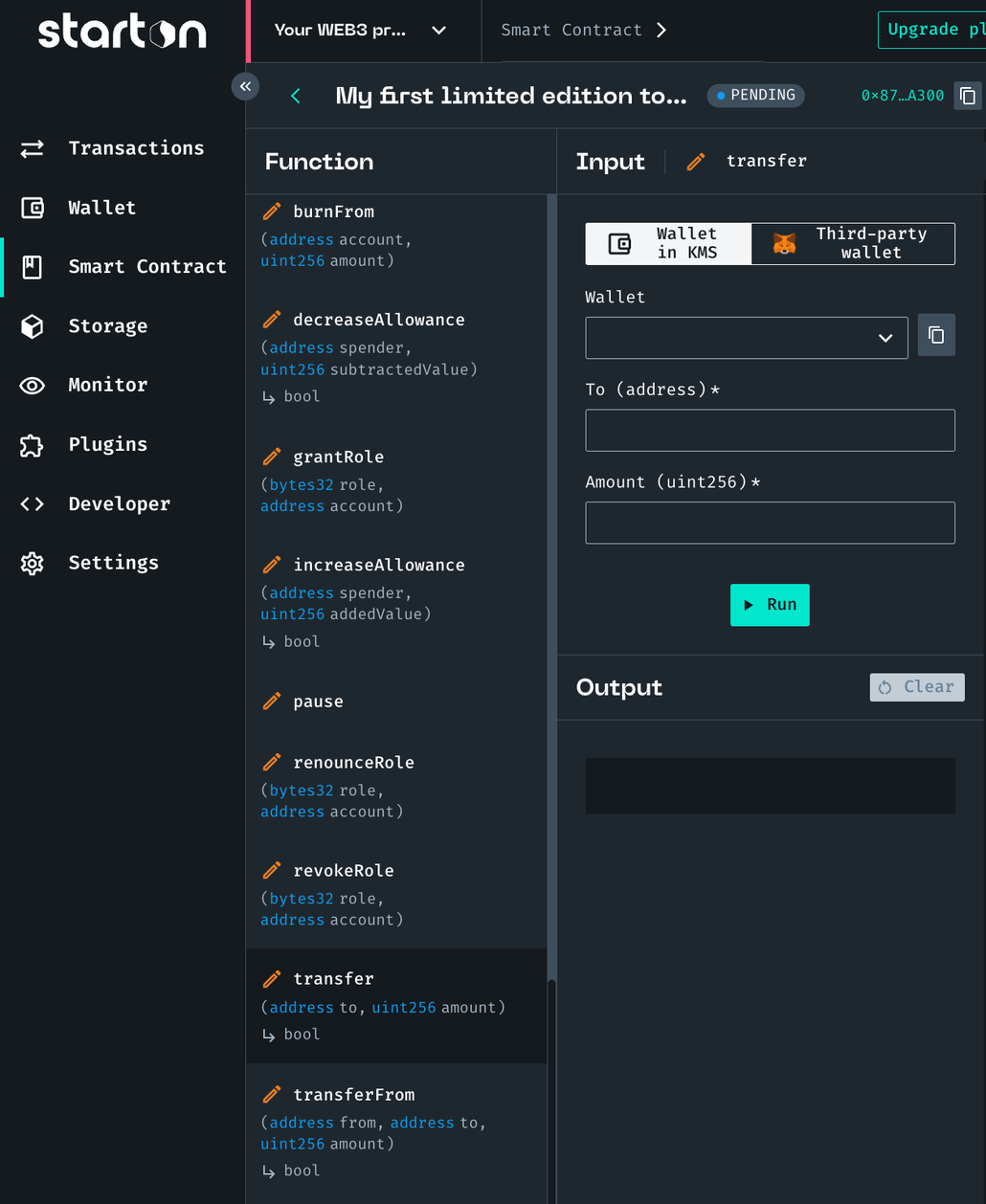Click the Monitor eye icon

point(32,385)
